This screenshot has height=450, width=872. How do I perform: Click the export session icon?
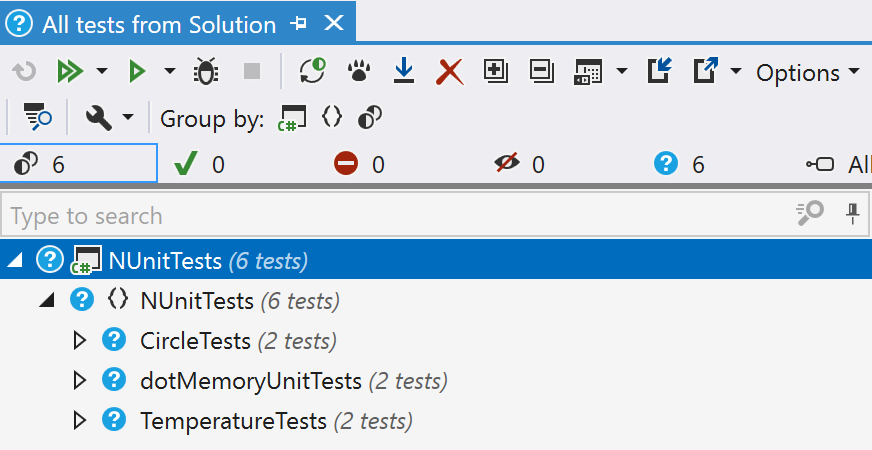pyautogui.click(x=705, y=72)
